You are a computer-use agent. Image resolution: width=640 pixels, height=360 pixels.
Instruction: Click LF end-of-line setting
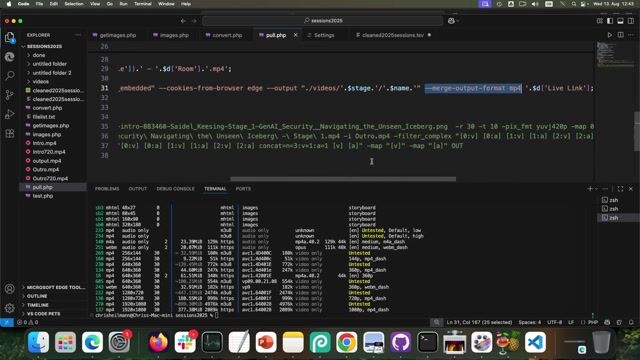pyautogui.click(x=571, y=322)
